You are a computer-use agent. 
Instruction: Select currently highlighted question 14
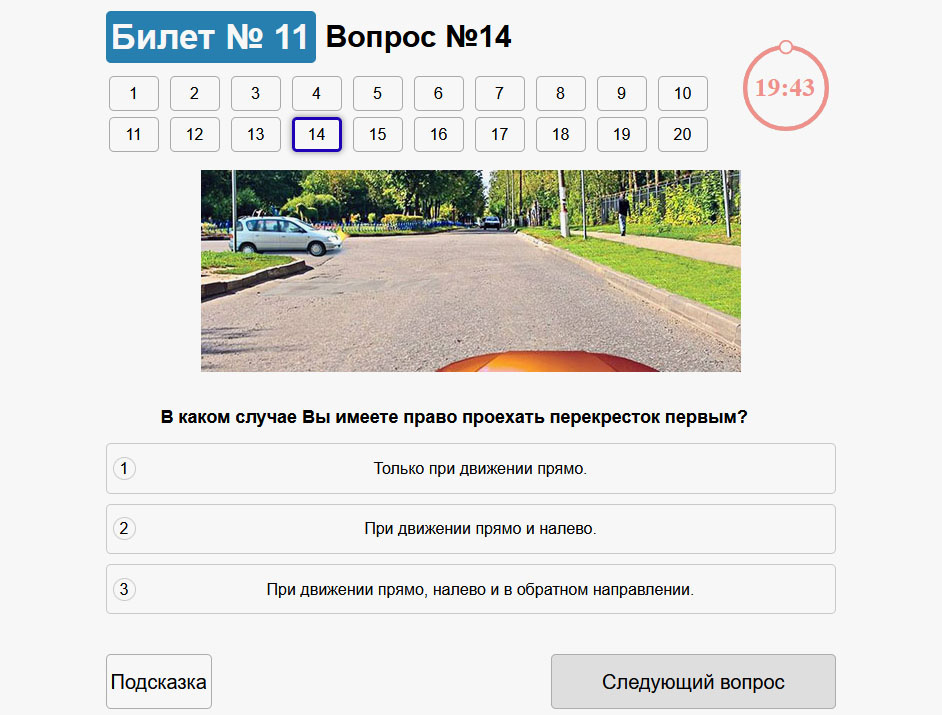click(316, 135)
